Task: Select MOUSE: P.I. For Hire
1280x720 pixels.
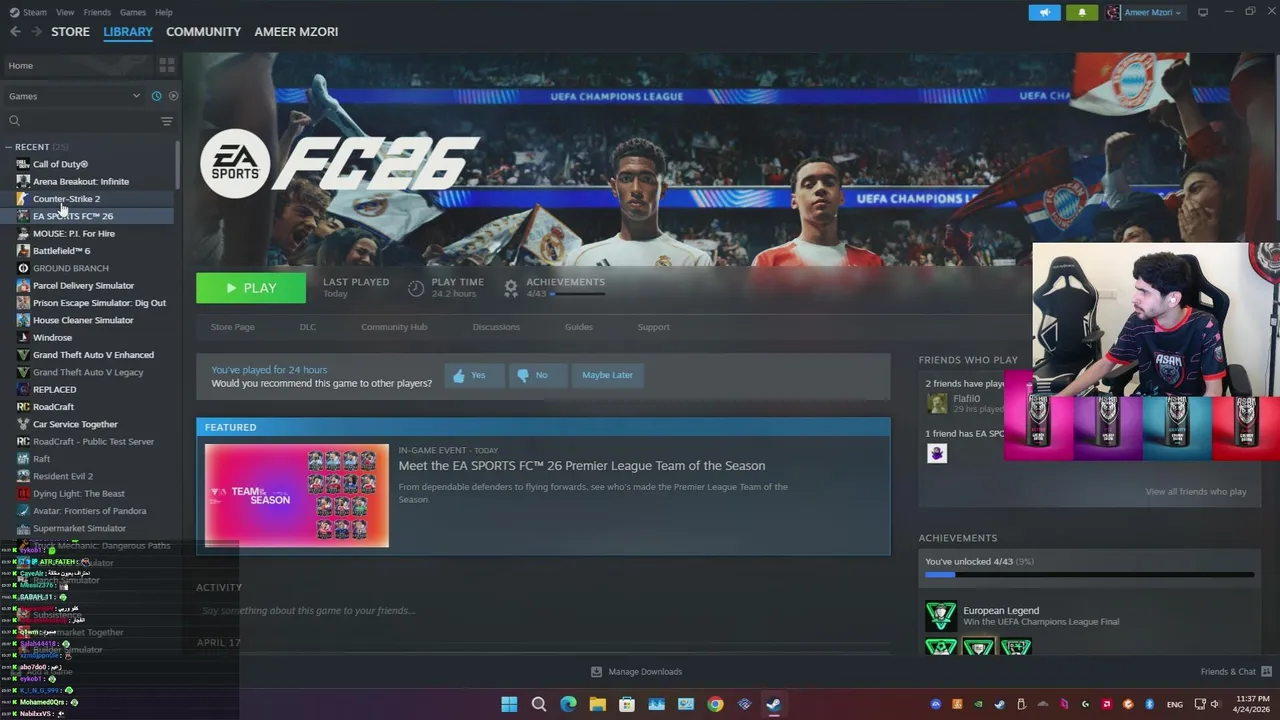Action: [x=74, y=233]
